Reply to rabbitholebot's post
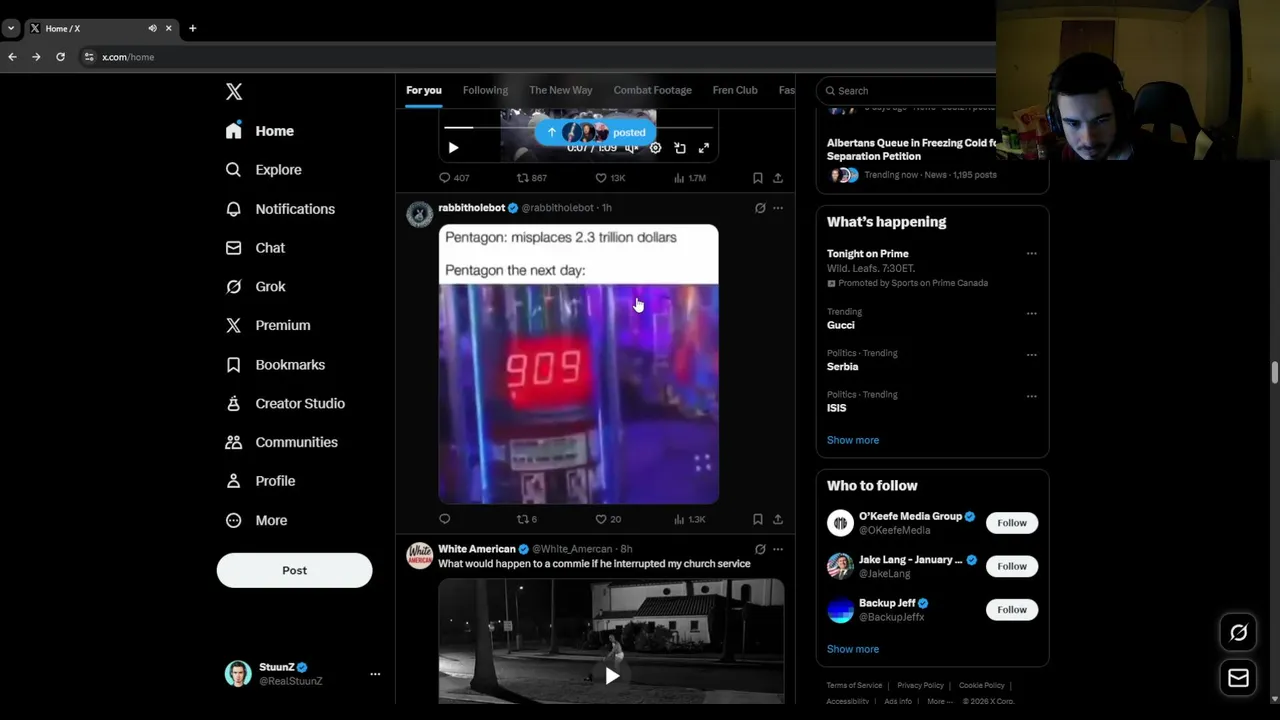This screenshot has height=720, width=1280. point(445,519)
